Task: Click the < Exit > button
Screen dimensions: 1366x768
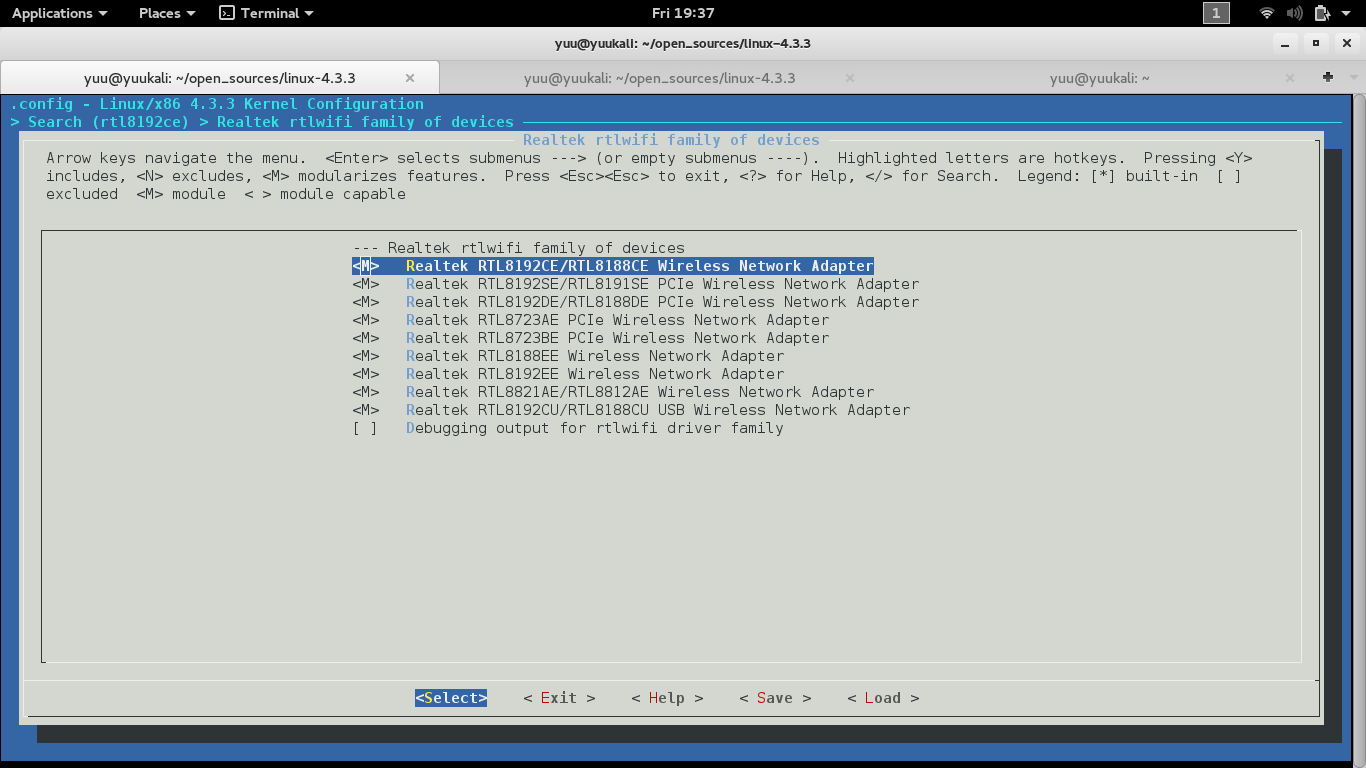Action: click(559, 698)
